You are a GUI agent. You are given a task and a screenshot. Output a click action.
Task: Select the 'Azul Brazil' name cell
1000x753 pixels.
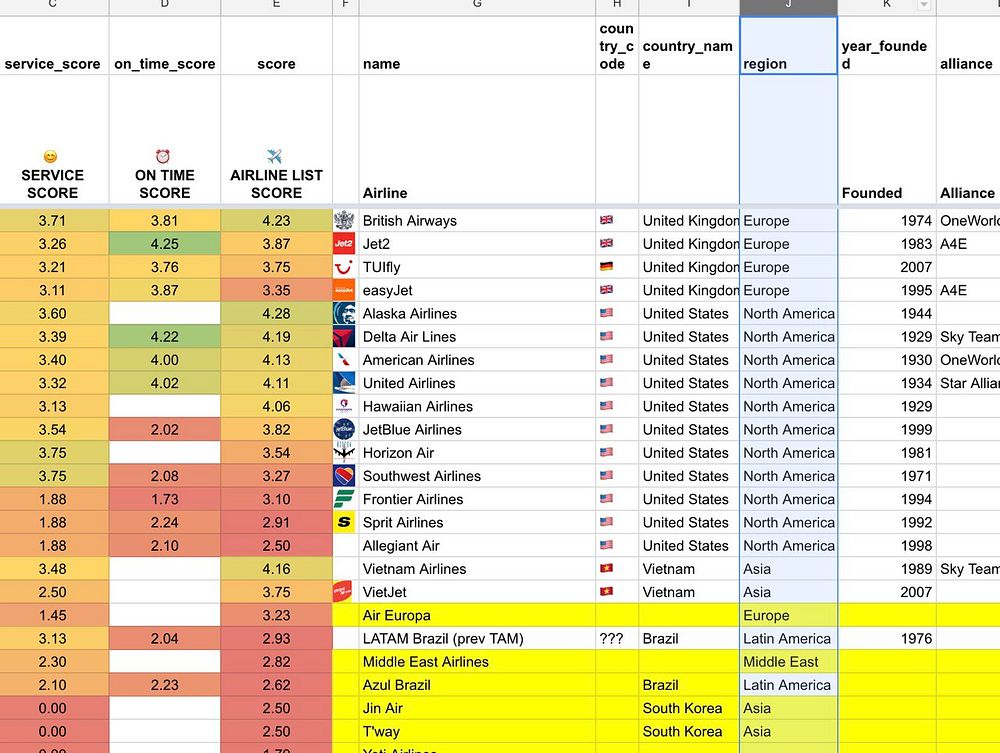tap(477, 685)
